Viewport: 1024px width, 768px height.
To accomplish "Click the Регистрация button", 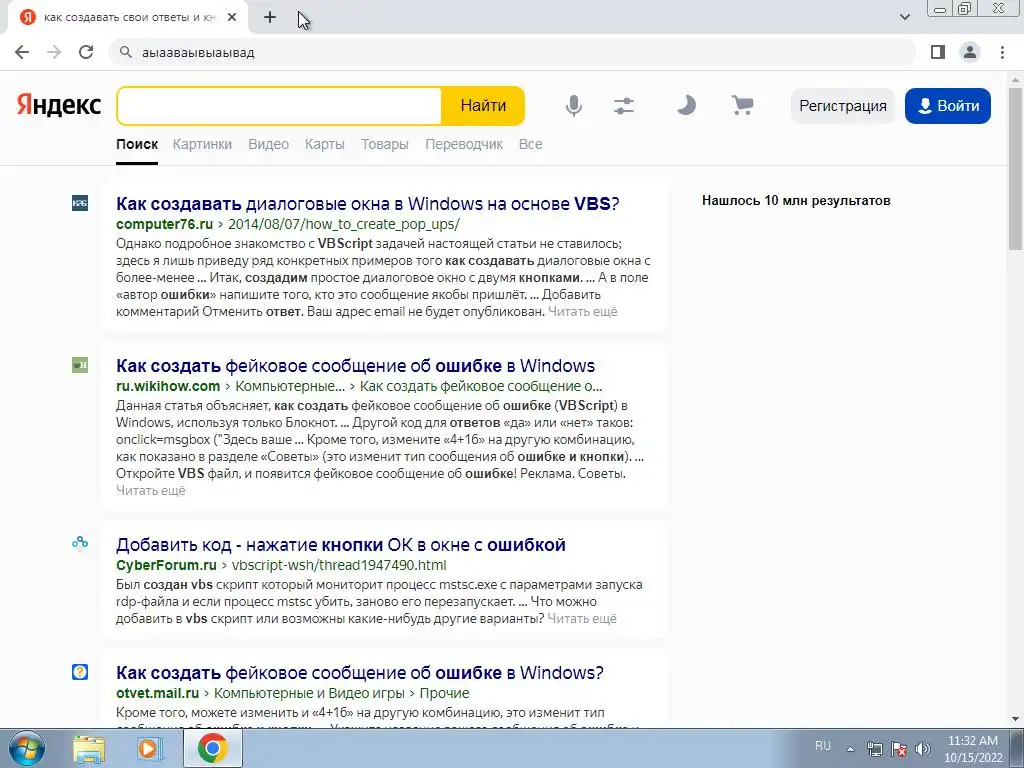I will coord(842,106).
